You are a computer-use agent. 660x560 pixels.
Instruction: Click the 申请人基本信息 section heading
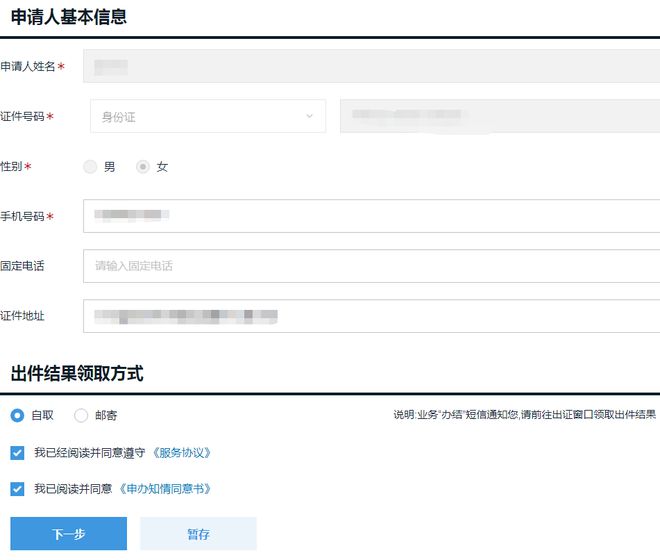(x=69, y=17)
